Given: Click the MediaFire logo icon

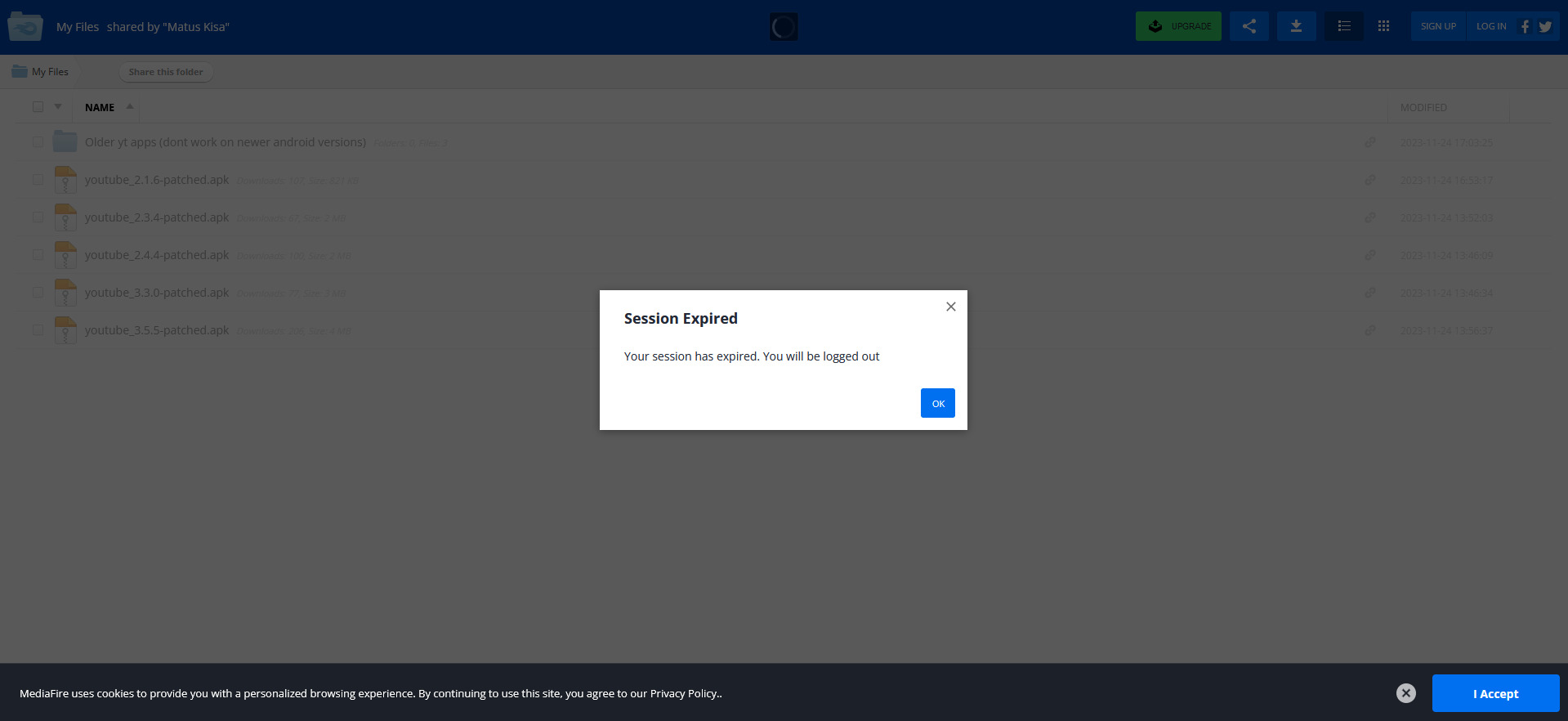Looking at the screenshot, I should tap(25, 26).
